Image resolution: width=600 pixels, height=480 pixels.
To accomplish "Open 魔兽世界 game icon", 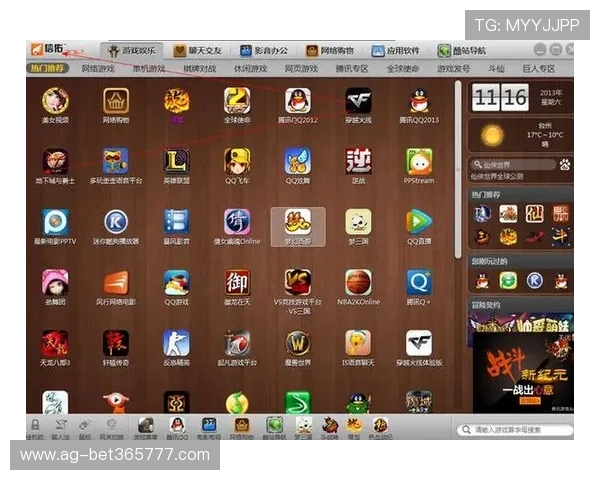I will tap(297, 343).
